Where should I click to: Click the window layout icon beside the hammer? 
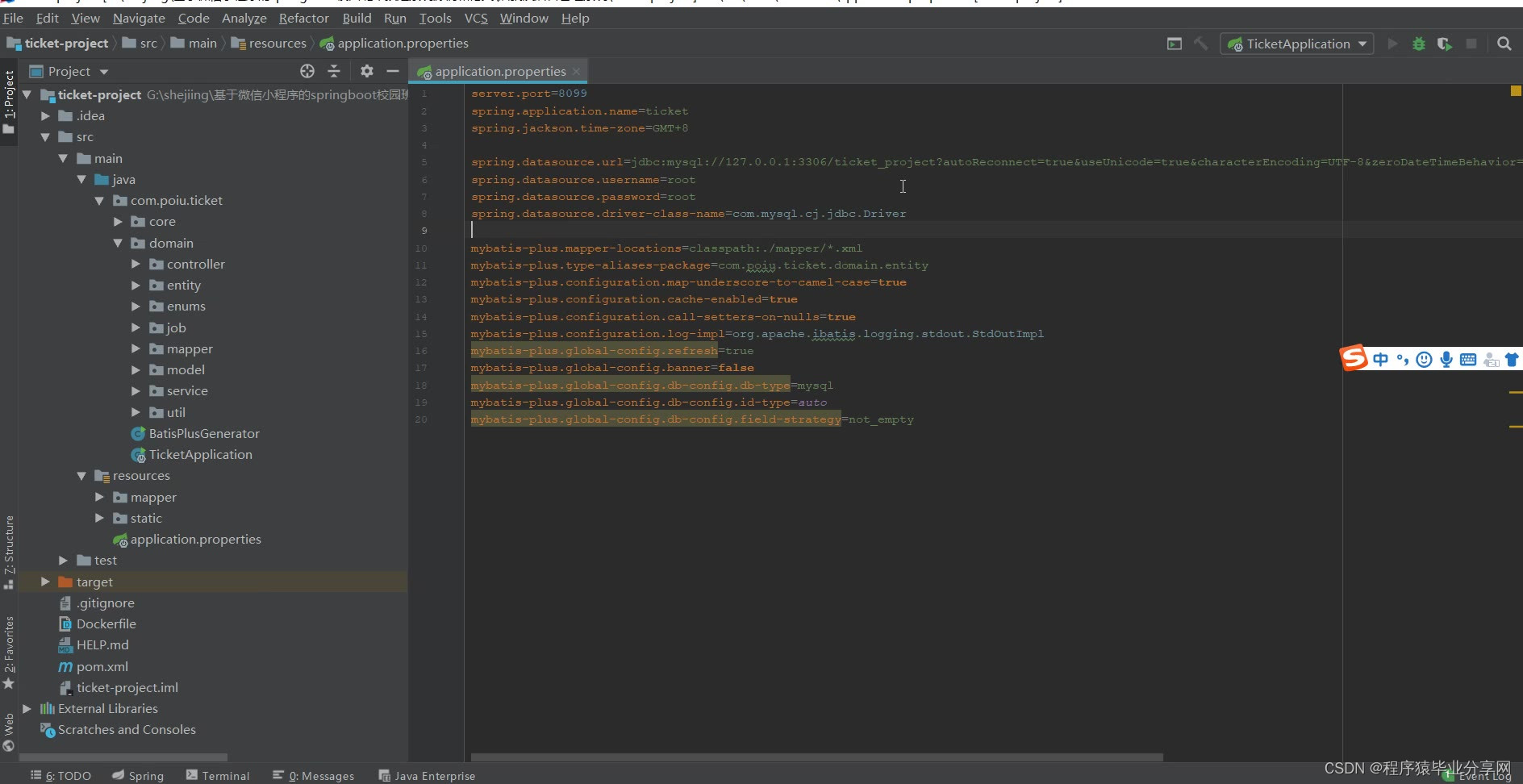[x=1175, y=44]
